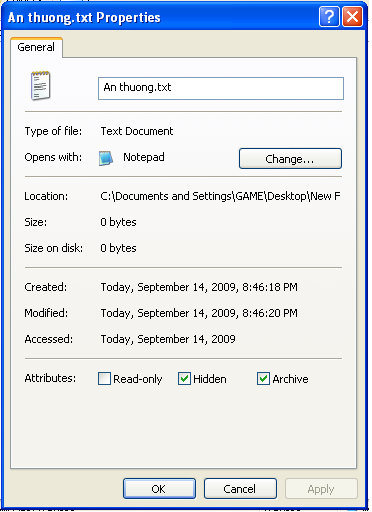Disable the Archive attribute checkbox

coord(263,379)
